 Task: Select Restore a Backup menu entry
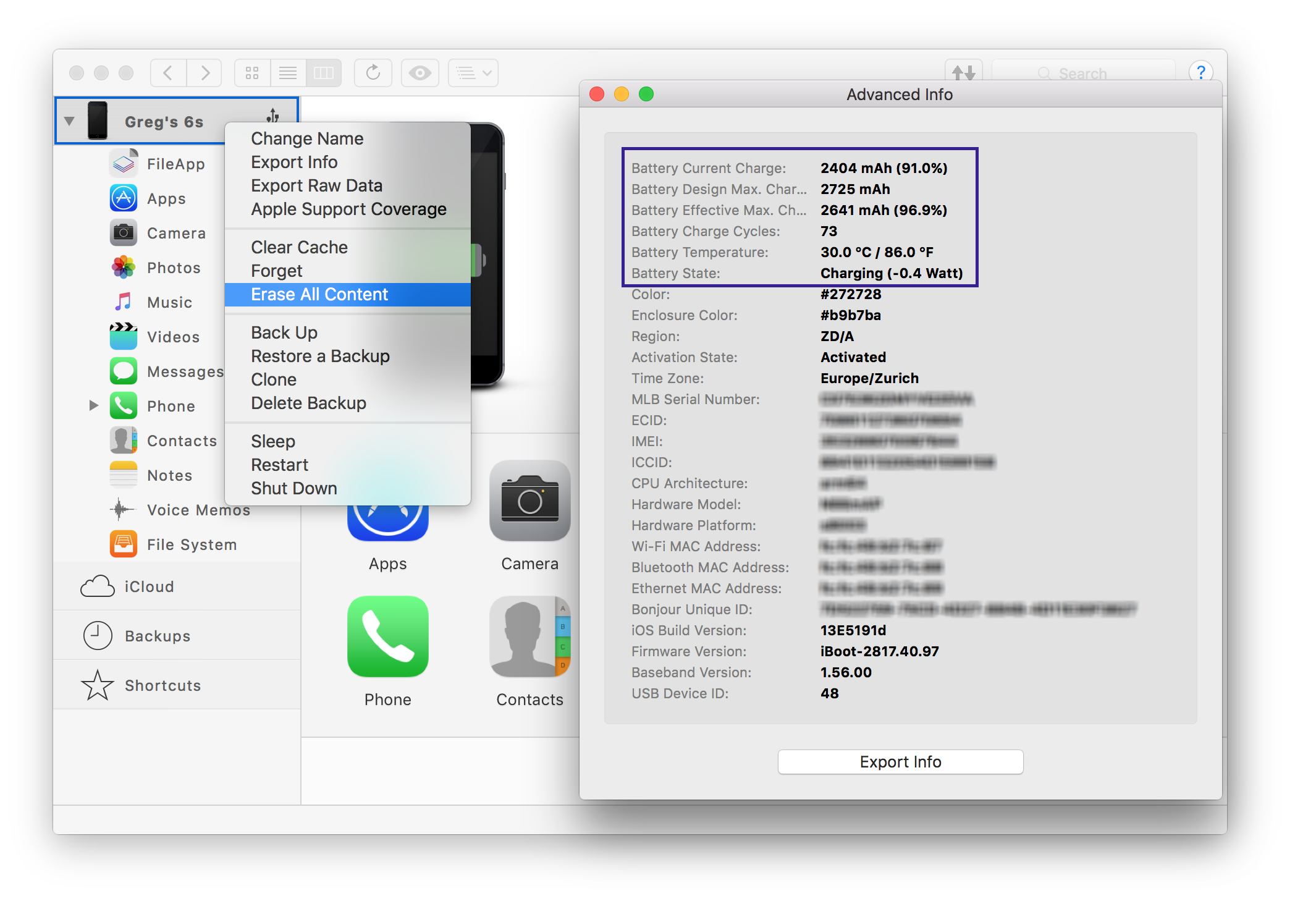[348, 356]
